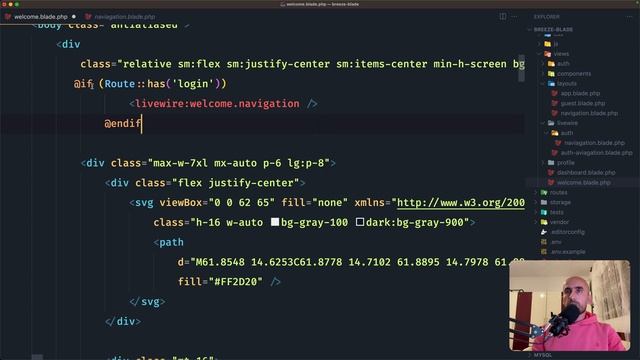Expand the js folder chevron
The width and height of the screenshot is (640, 360).
tap(539, 44)
